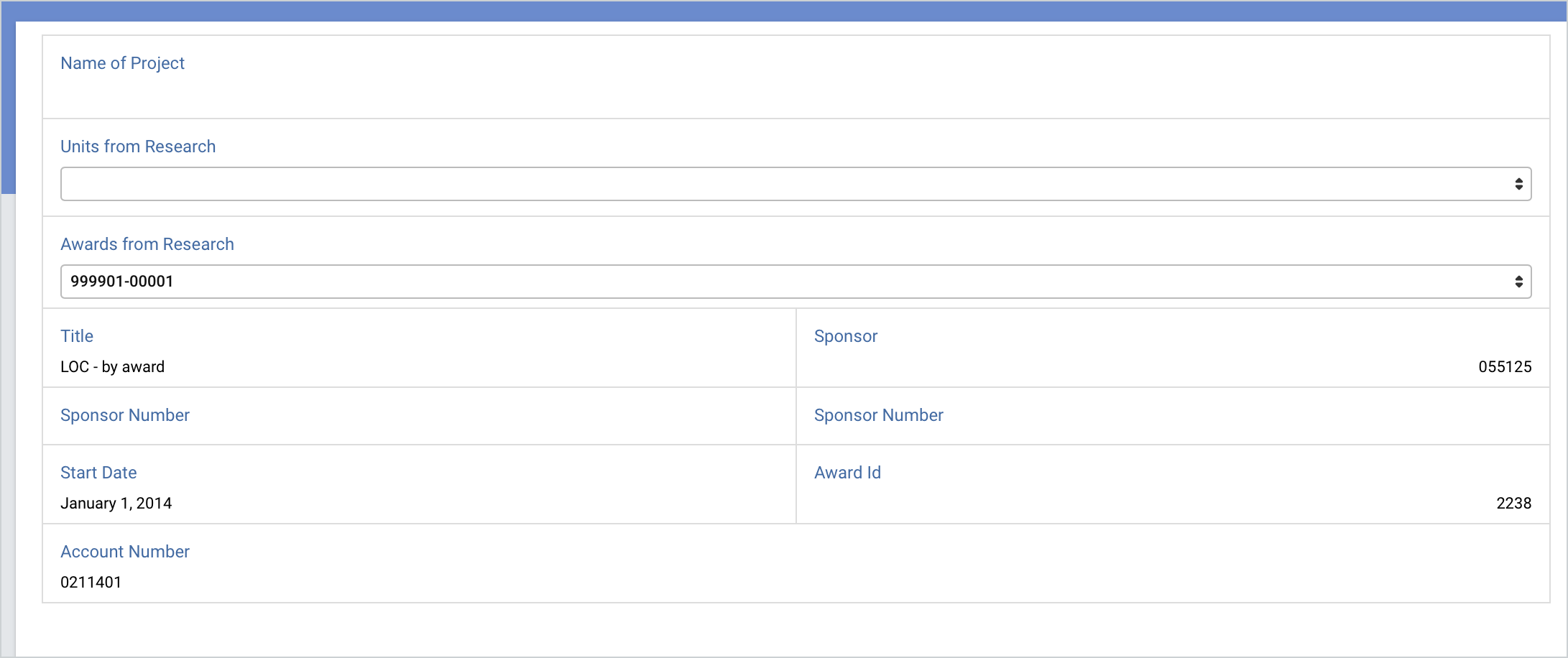This screenshot has height=658, width=1568.
Task: Click the award id value 2238
Action: (x=1513, y=503)
